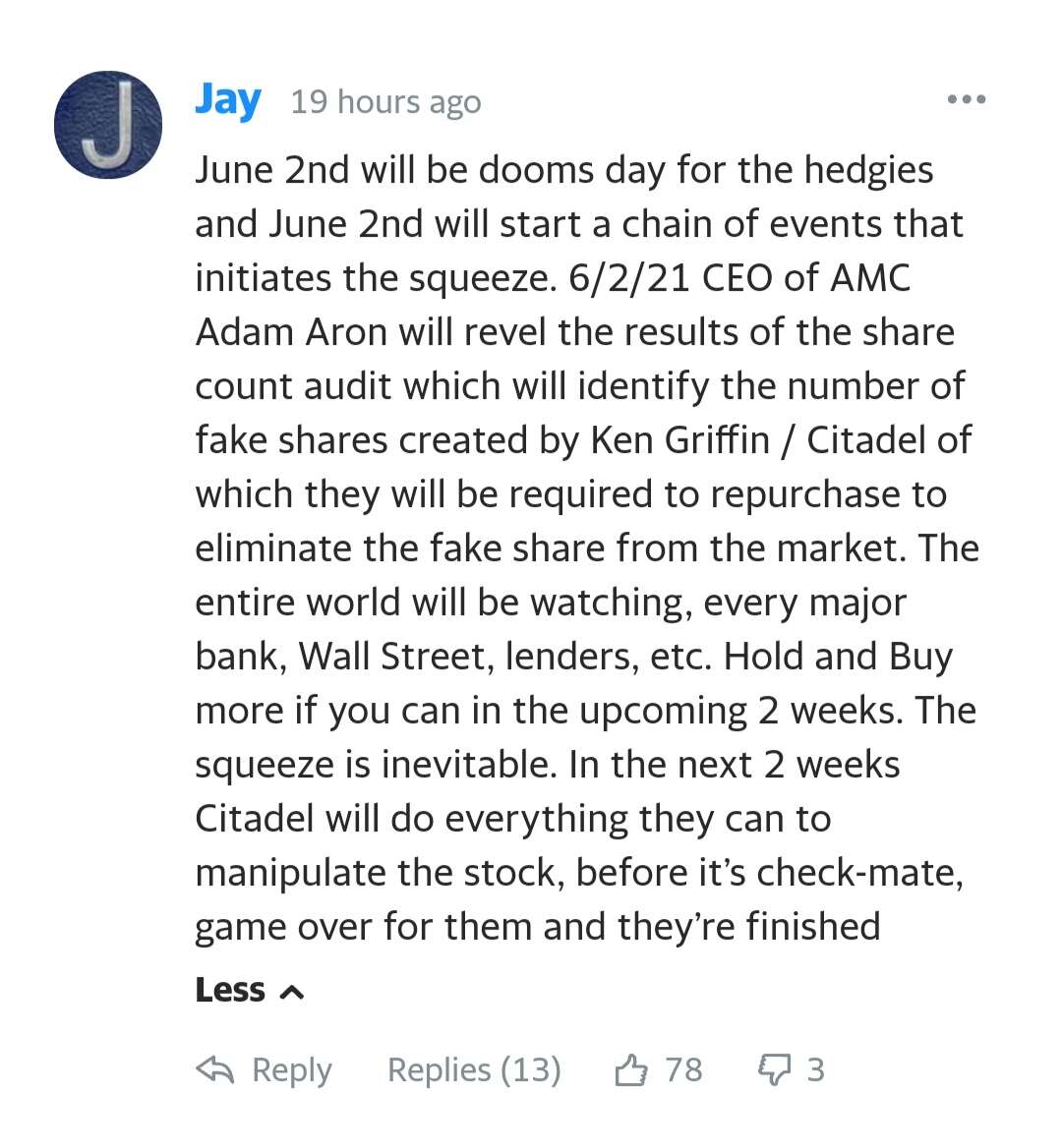Click the reply arrow icon

[215, 1069]
